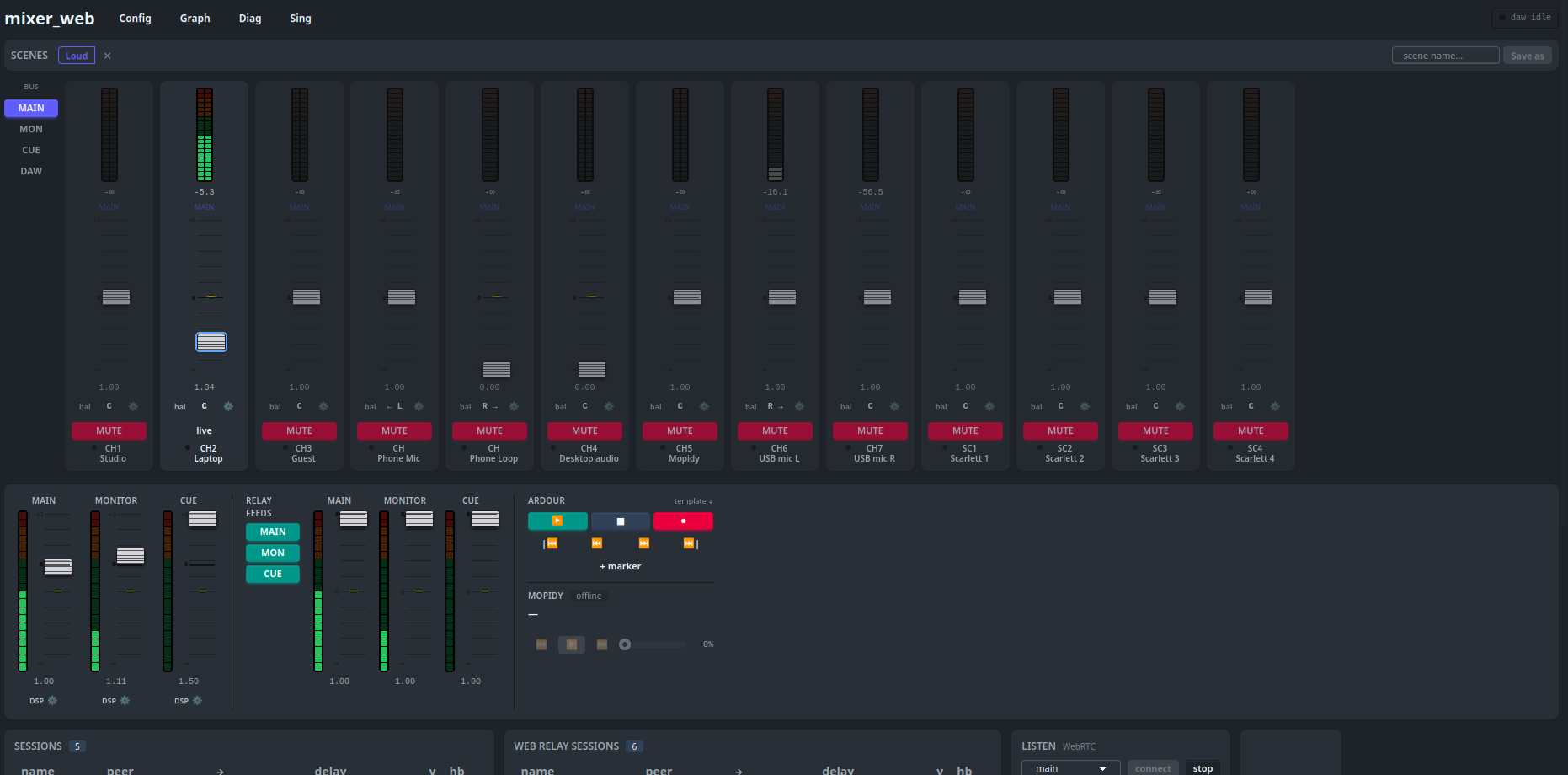This screenshot has height=775, width=1568.
Task: Click the Listen connect button
Action: 1153,768
